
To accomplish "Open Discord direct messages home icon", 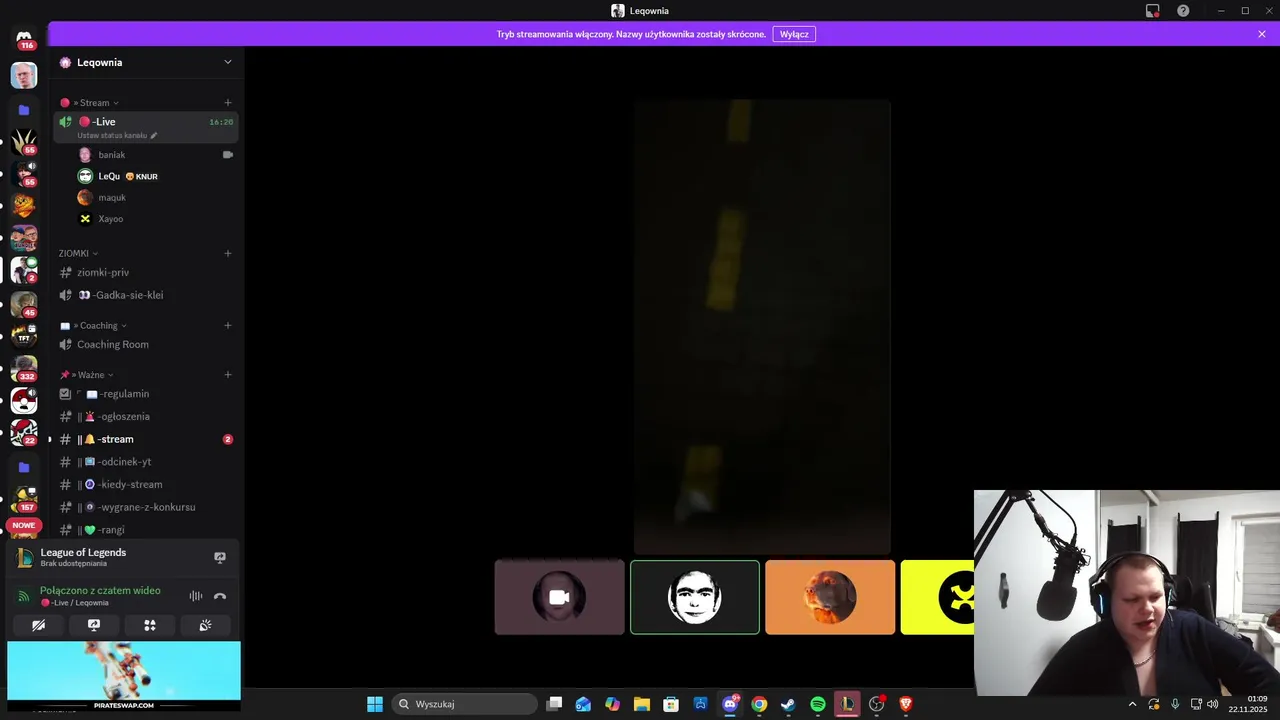I will click(24, 38).
